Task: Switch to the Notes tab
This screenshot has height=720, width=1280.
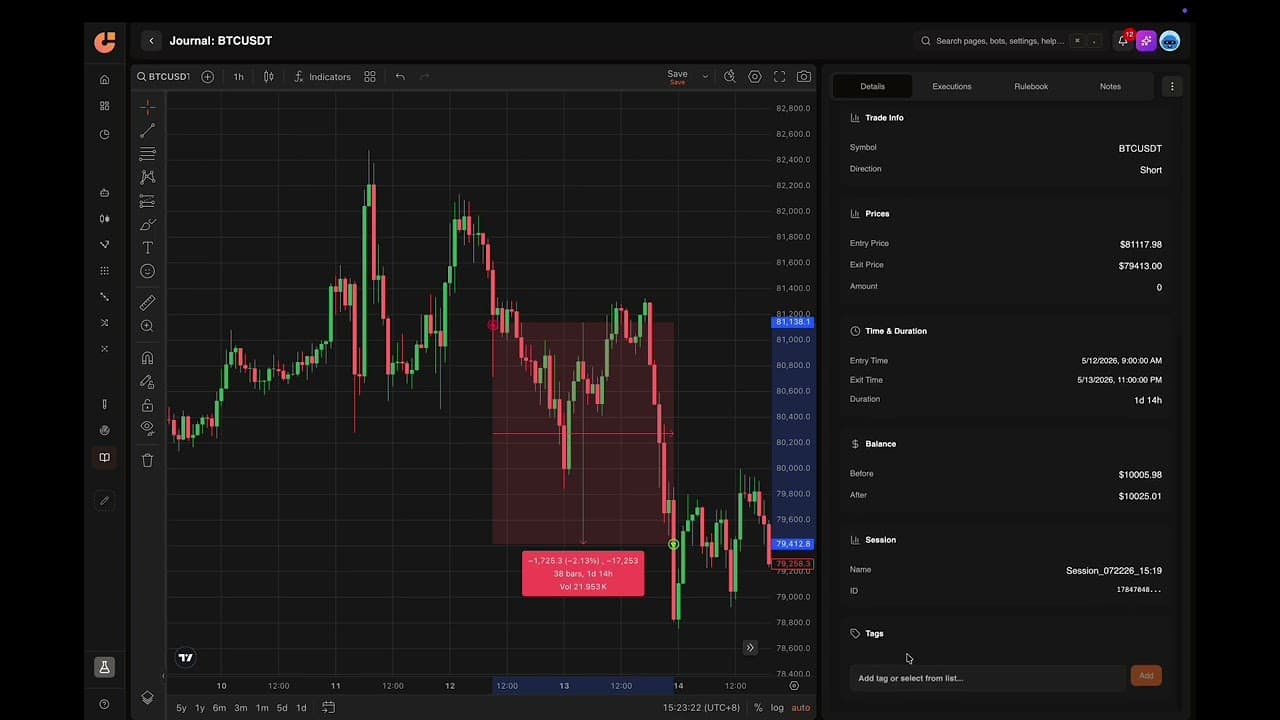Action: (x=1110, y=86)
